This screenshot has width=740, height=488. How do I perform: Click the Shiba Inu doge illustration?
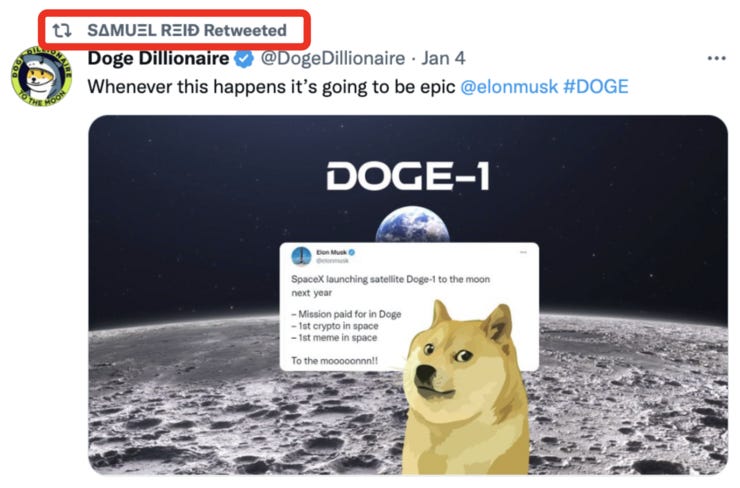click(465, 387)
